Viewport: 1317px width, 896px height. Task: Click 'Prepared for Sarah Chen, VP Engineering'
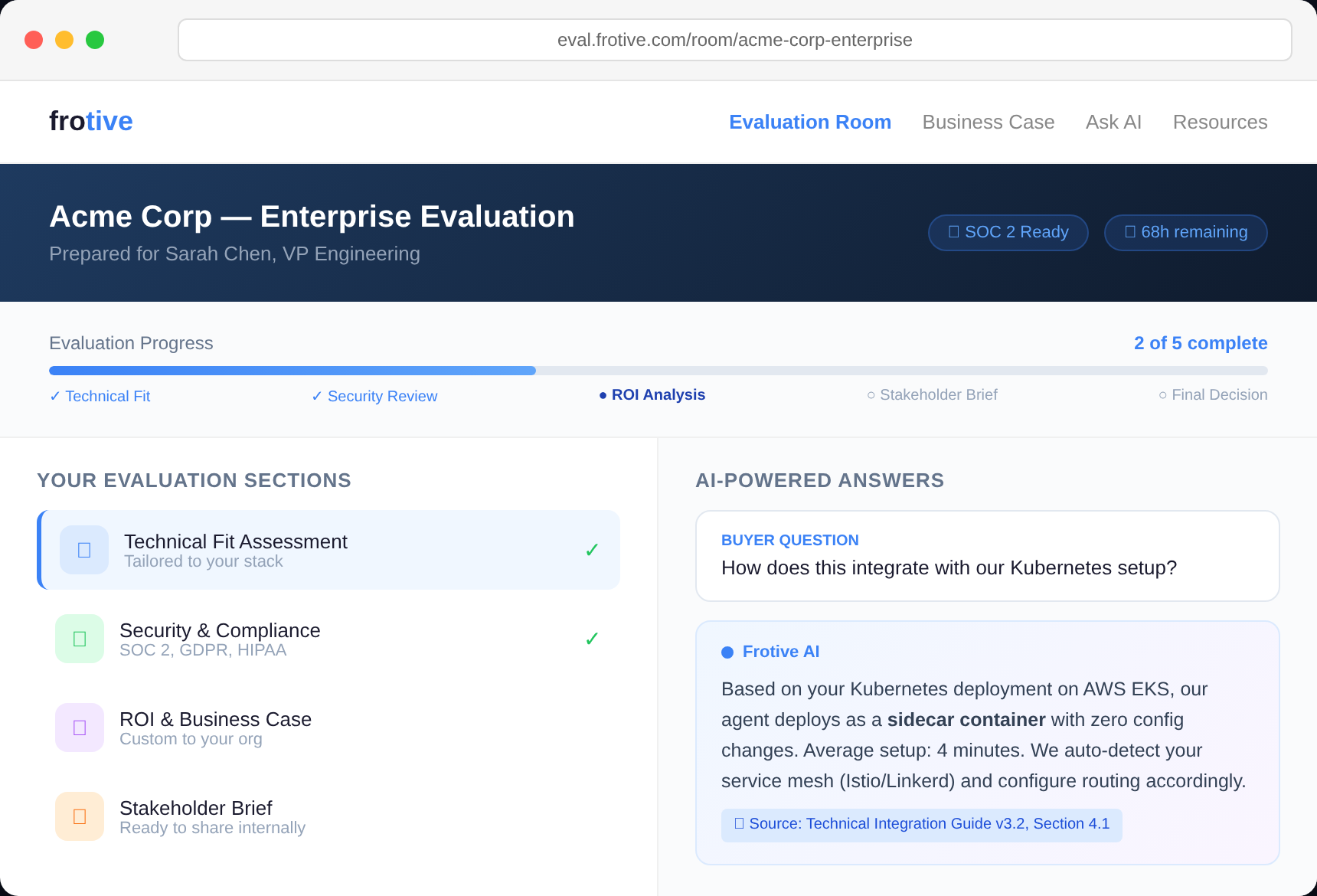pos(234,253)
